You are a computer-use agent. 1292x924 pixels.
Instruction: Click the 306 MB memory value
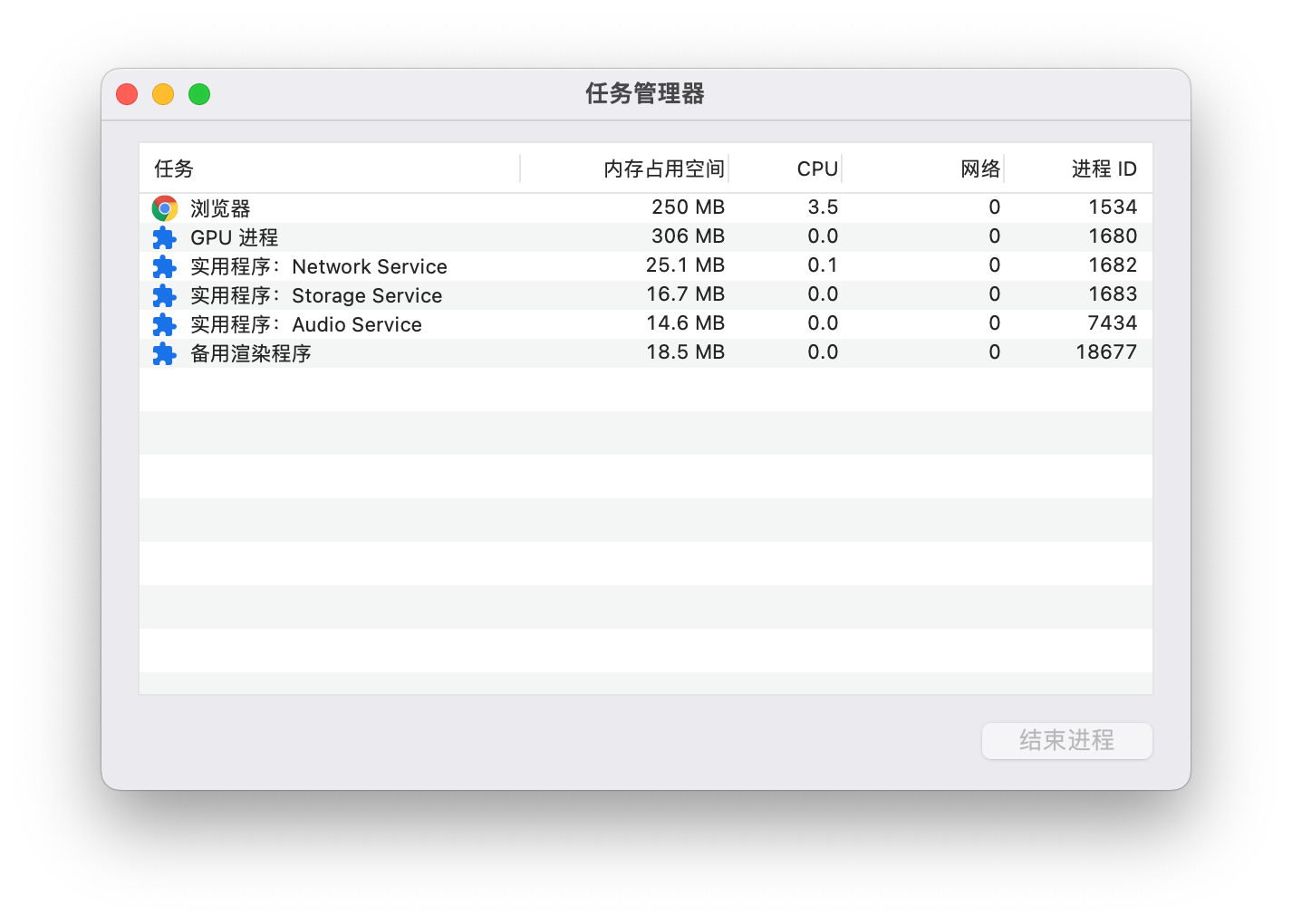point(689,236)
